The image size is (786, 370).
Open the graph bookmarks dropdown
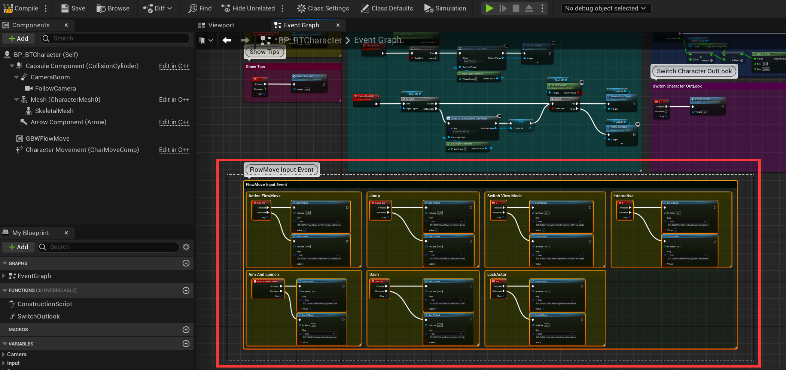click(x=206, y=40)
